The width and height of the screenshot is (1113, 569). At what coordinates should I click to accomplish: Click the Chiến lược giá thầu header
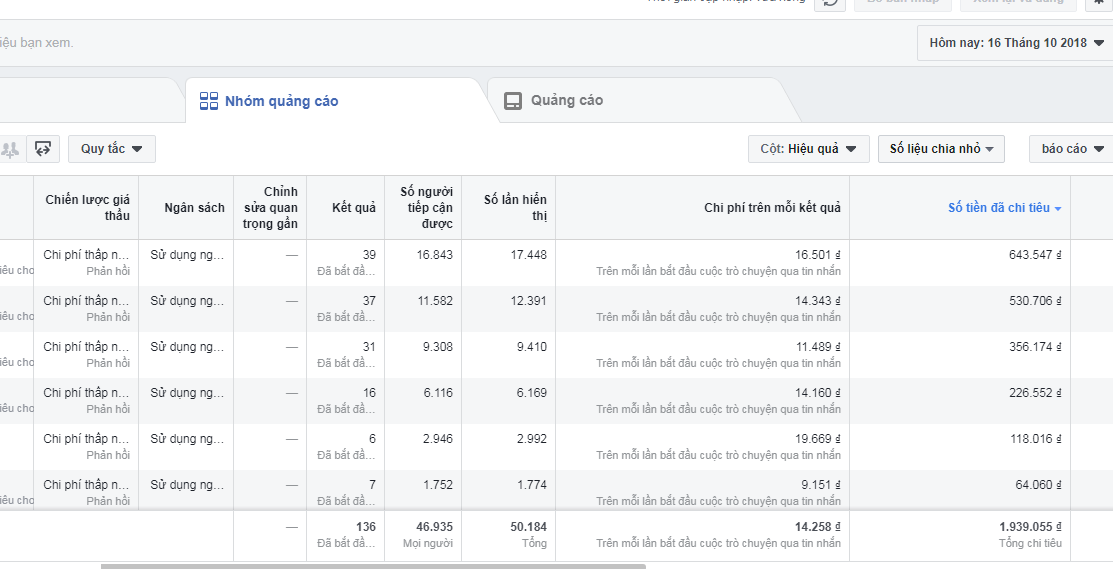[x=87, y=208]
